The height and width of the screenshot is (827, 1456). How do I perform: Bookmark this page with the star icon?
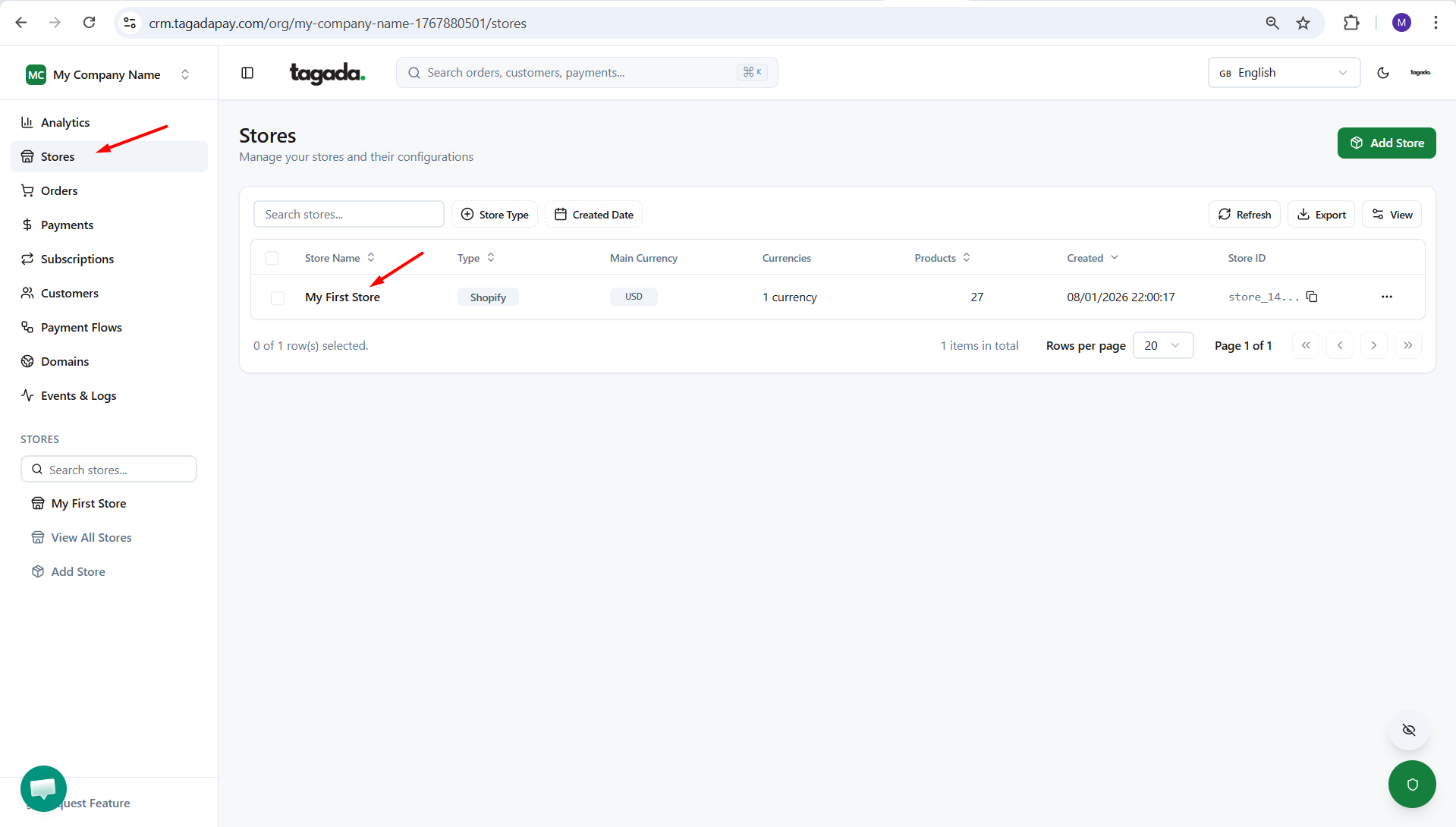point(1303,23)
